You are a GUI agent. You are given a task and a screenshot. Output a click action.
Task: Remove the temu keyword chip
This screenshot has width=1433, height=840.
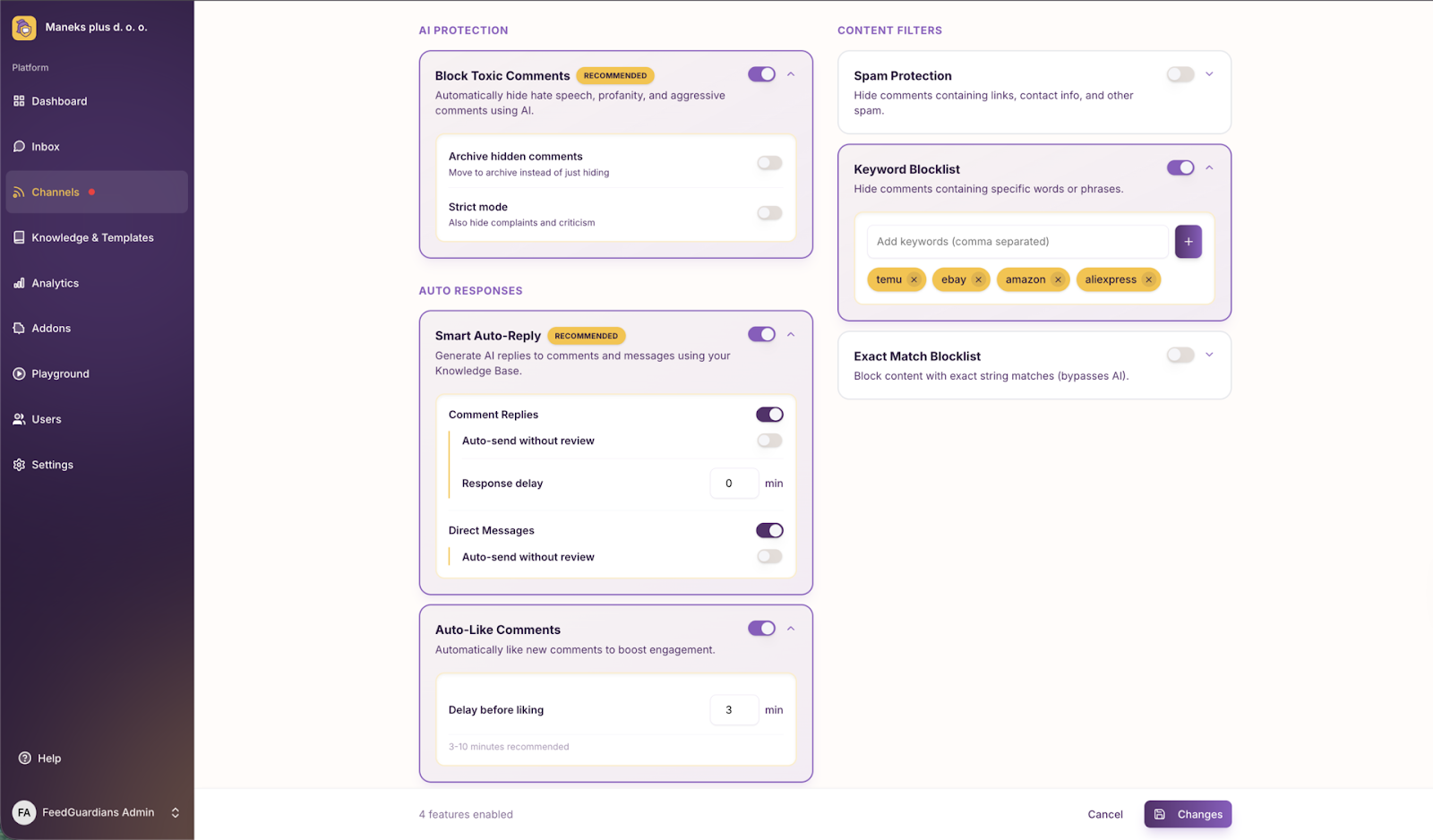pyautogui.click(x=914, y=279)
